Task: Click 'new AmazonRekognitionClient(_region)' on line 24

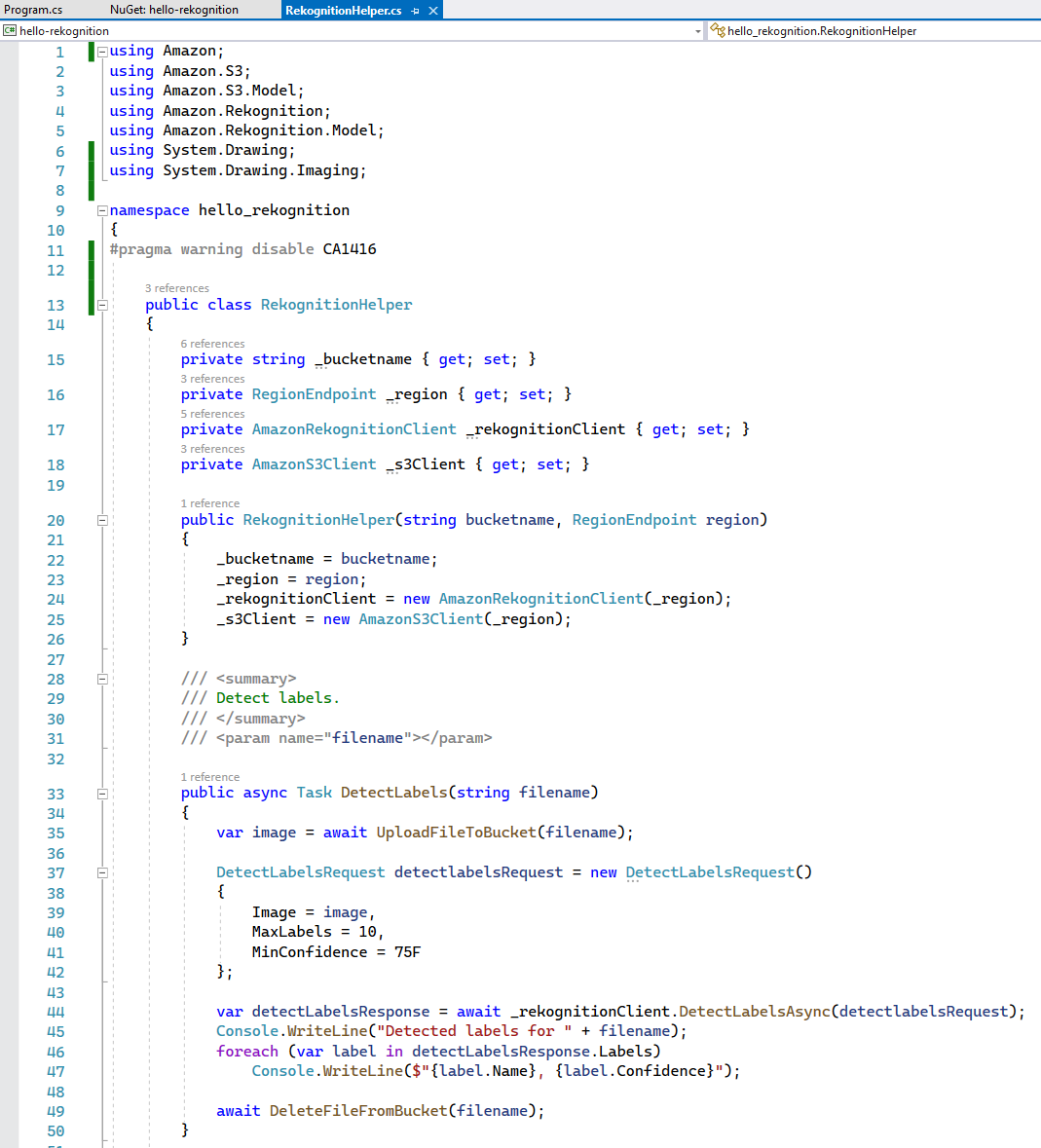Action: (563, 599)
